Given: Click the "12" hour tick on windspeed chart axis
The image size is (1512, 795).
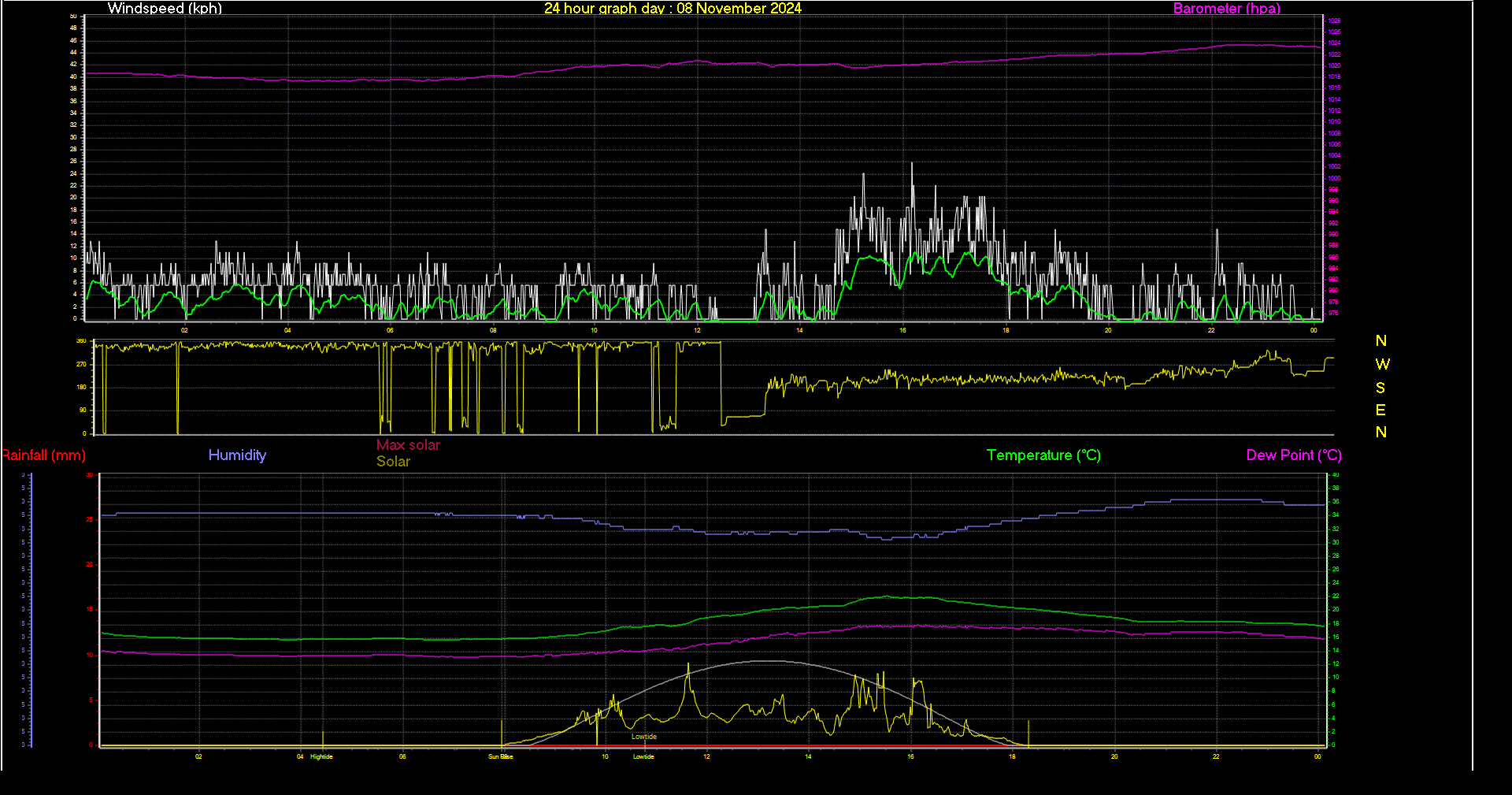Looking at the screenshot, I should point(697,330).
